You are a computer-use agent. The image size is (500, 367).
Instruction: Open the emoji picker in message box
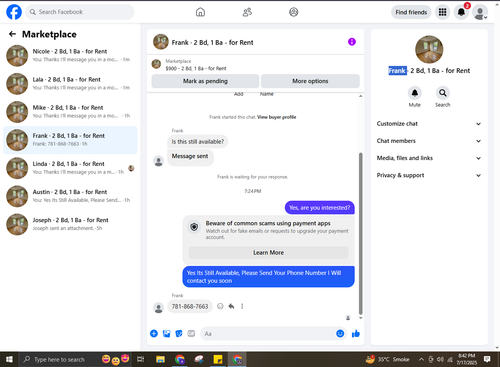tap(340, 333)
